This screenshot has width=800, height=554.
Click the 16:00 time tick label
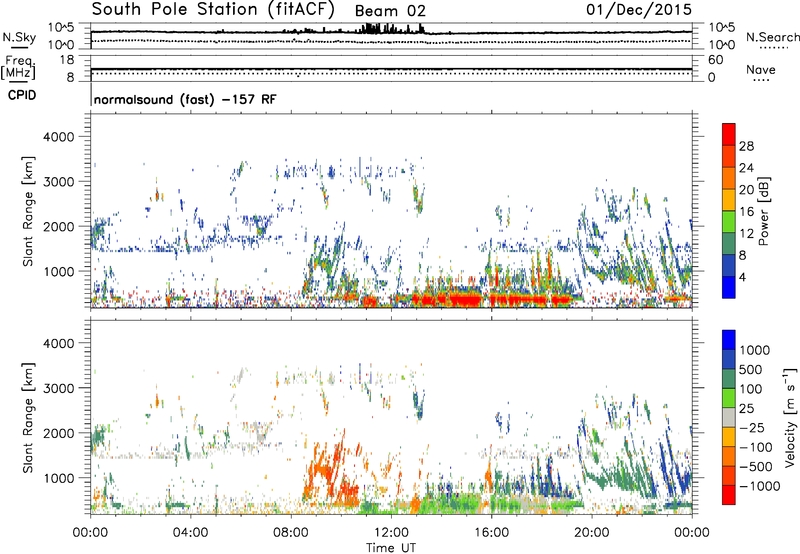(491, 533)
